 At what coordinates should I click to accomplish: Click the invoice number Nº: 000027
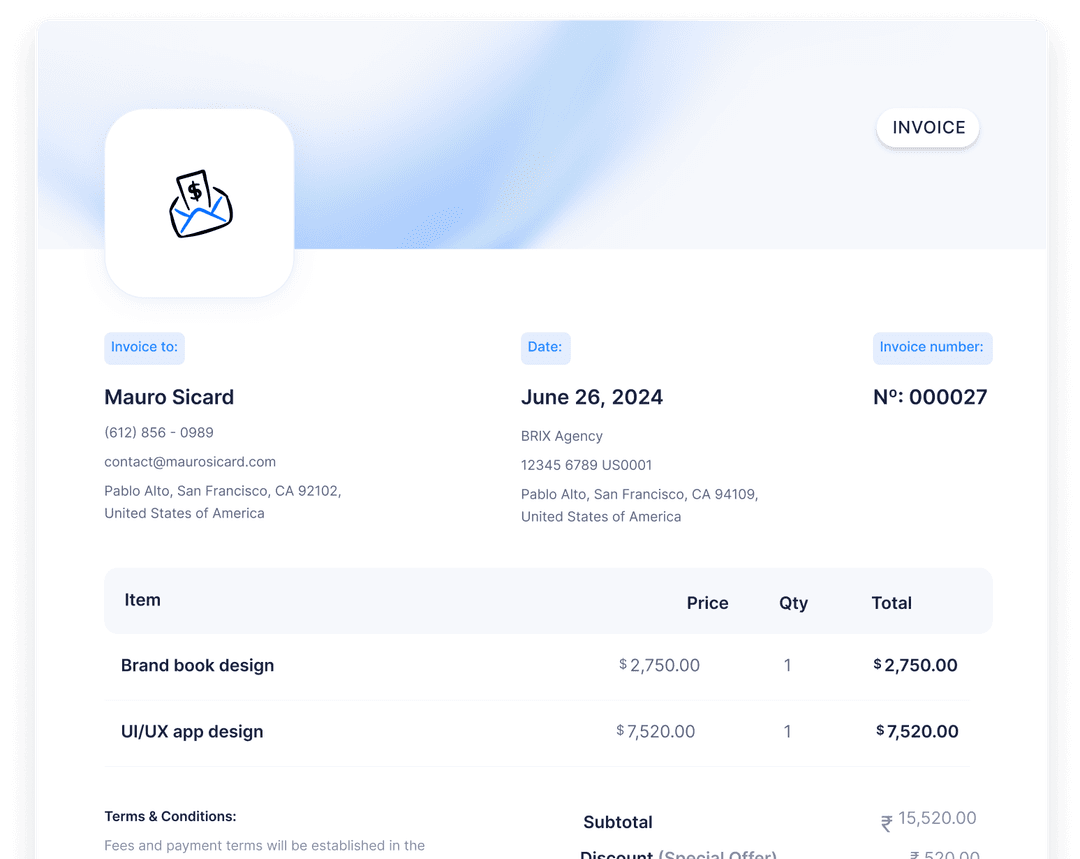pyautogui.click(x=929, y=397)
